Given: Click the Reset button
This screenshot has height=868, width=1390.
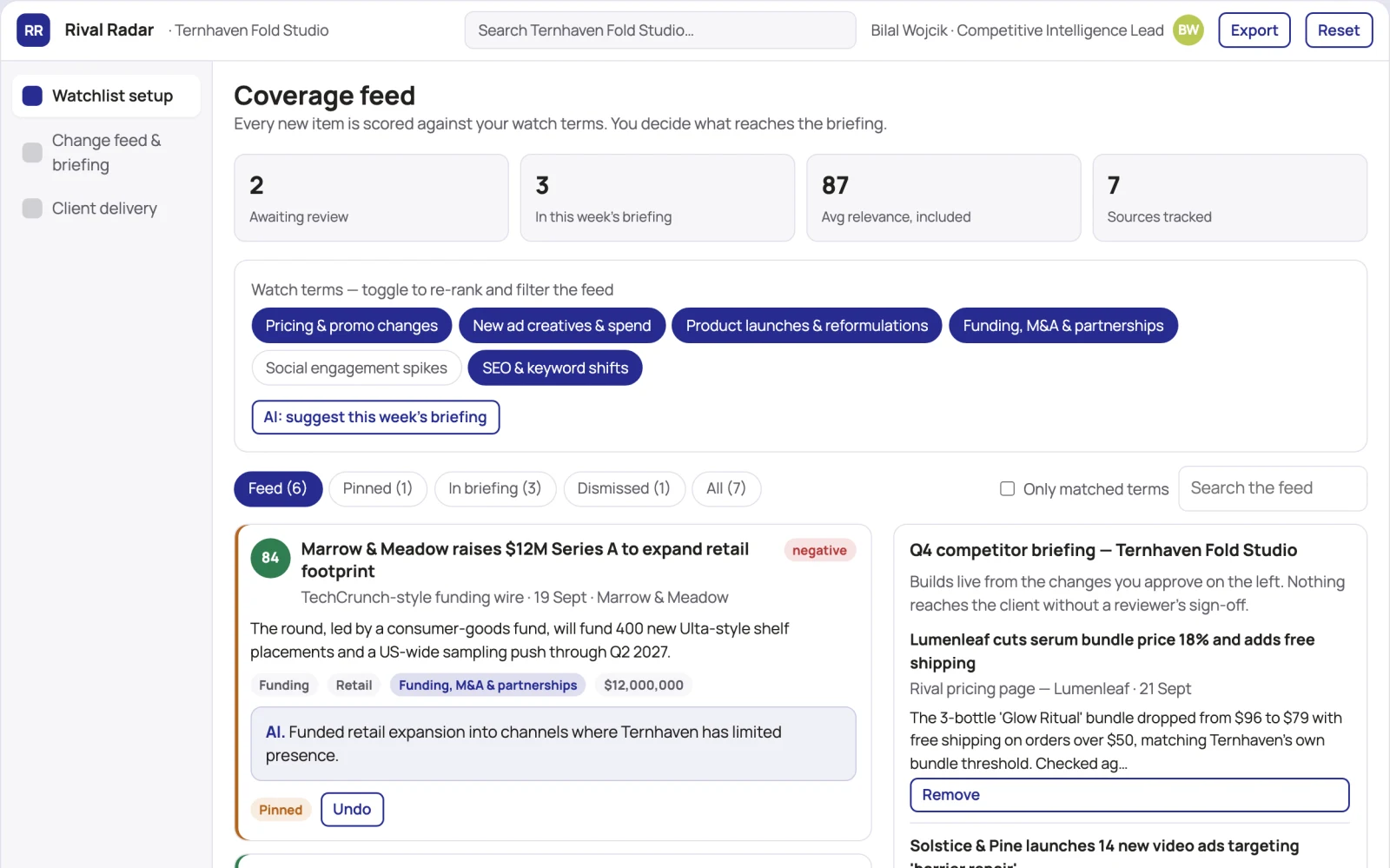Looking at the screenshot, I should pyautogui.click(x=1339, y=30).
